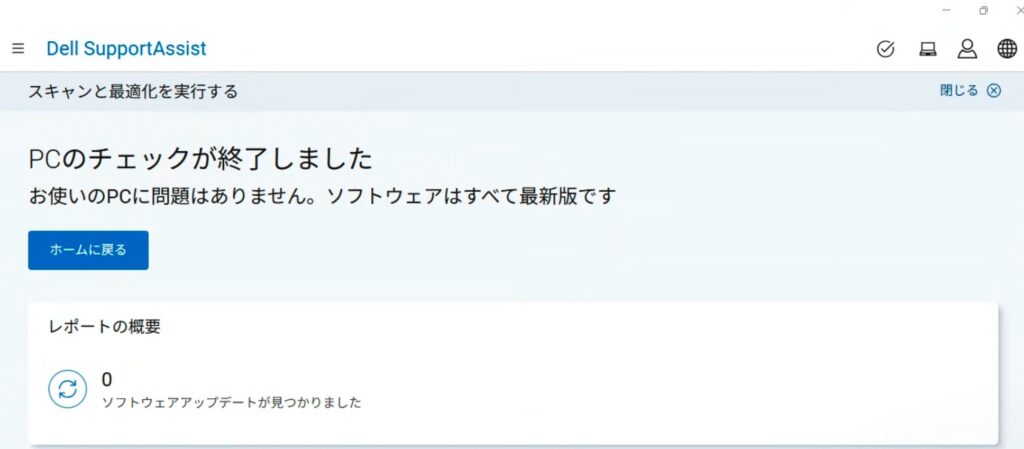Click the PCのチェックが終了しました heading
The height and width of the screenshot is (449, 1024).
(200, 159)
